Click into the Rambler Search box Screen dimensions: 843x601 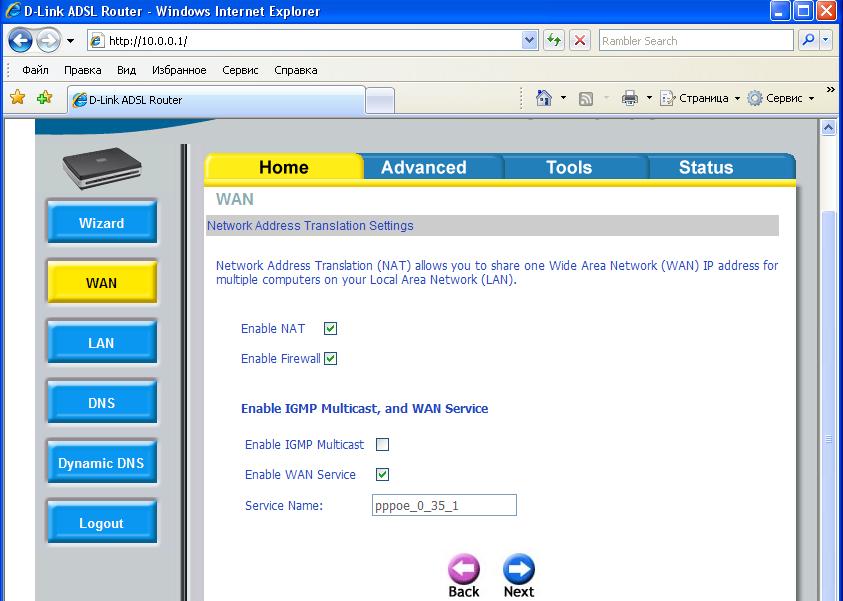(x=696, y=41)
